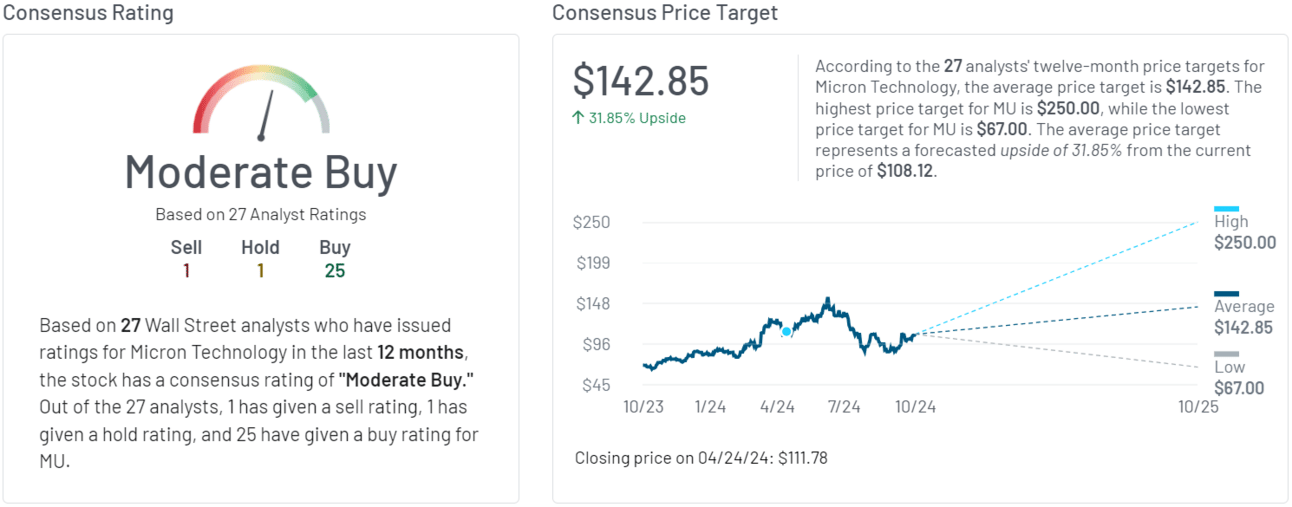The height and width of the screenshot is (507, 1292).
Task: Click the consensus rating gauge icon
Action: click(x=261, y=100)
